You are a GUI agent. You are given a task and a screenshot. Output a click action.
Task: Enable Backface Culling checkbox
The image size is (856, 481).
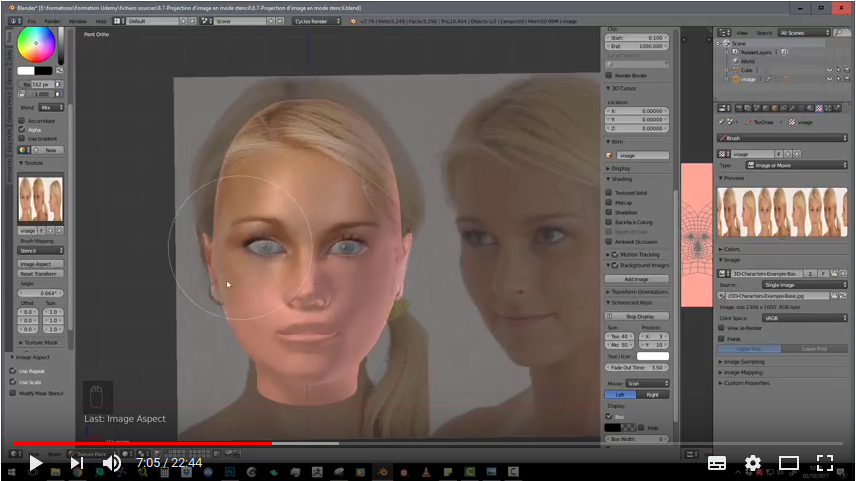point(609,222)
